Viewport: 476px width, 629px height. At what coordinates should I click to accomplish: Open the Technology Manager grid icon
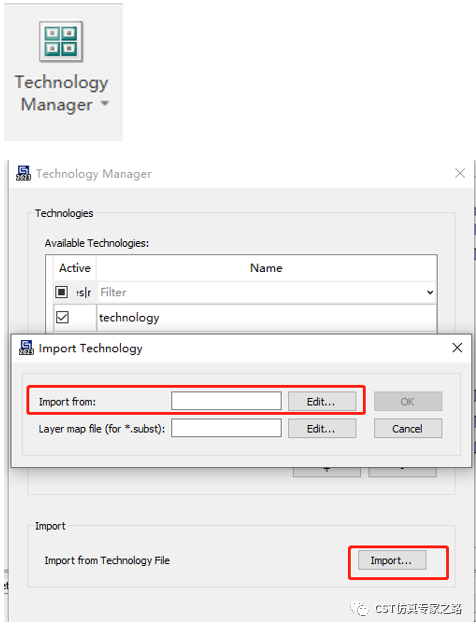coord(61,42)
